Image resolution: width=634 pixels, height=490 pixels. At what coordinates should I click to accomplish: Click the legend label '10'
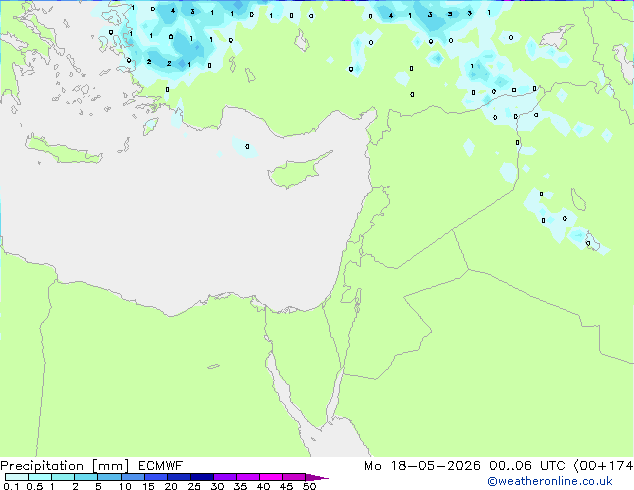click(125, 486)
